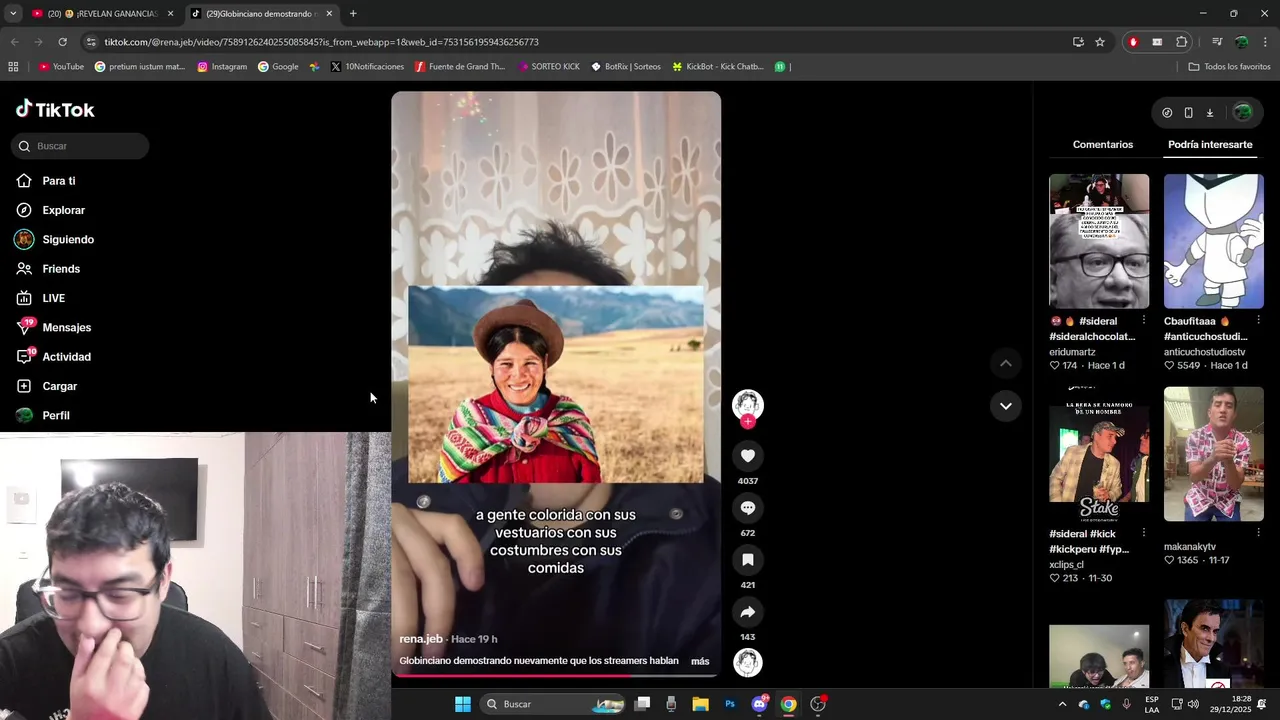Open the Chrome extensions puzzle icon

1182,42
